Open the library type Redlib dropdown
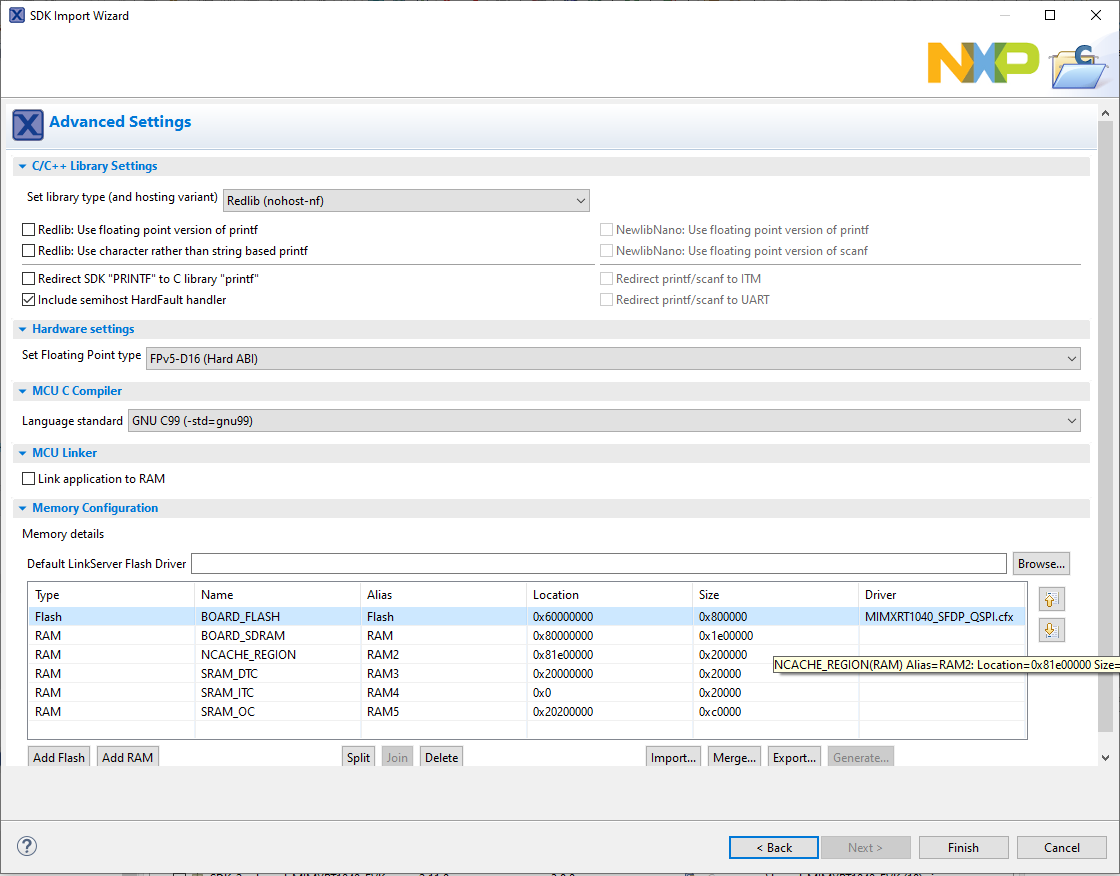1120x876 pixels. pyautogui.click(x=406, y=201)
